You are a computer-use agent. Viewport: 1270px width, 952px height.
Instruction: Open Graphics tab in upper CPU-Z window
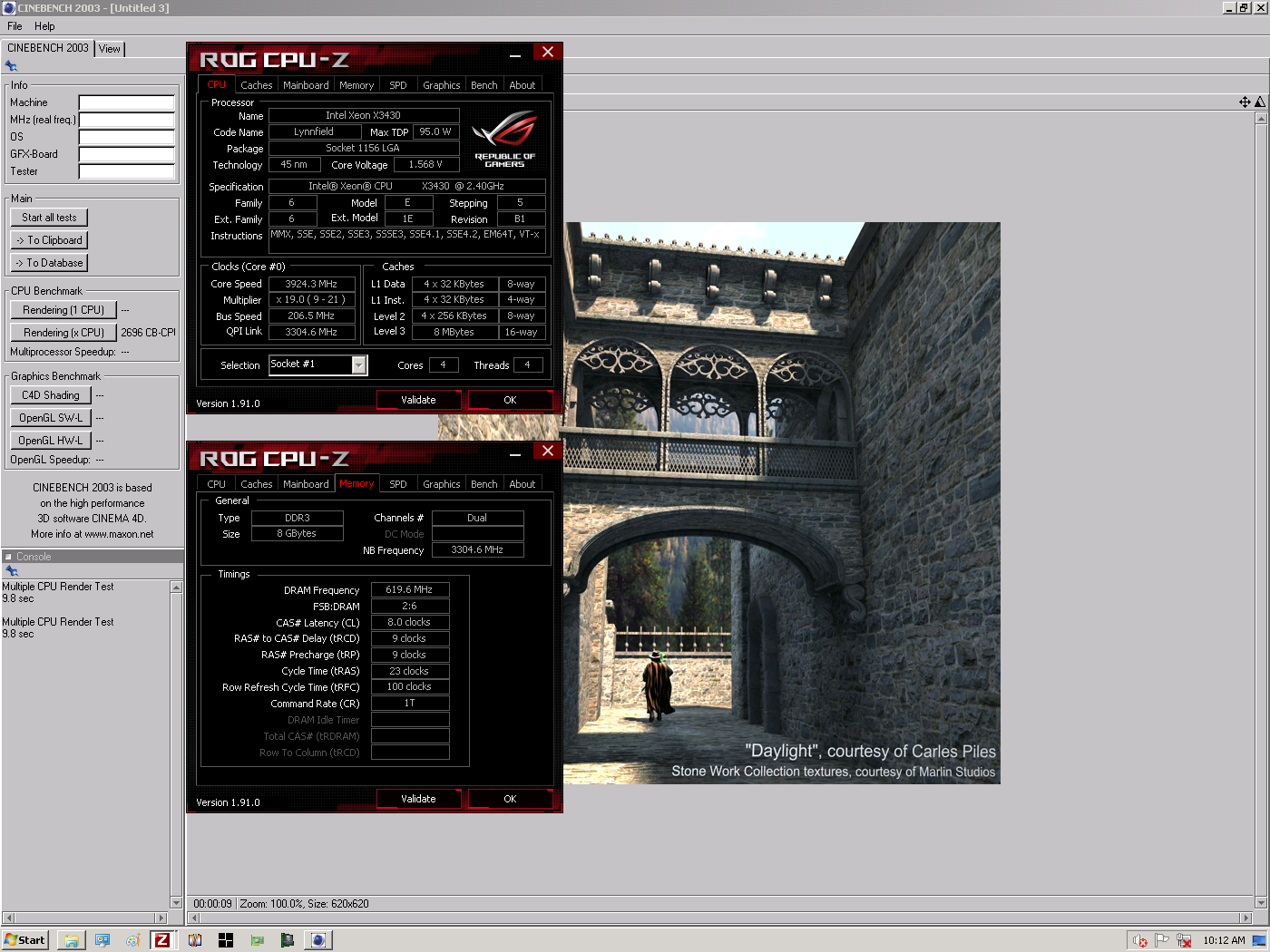(442, 85)
